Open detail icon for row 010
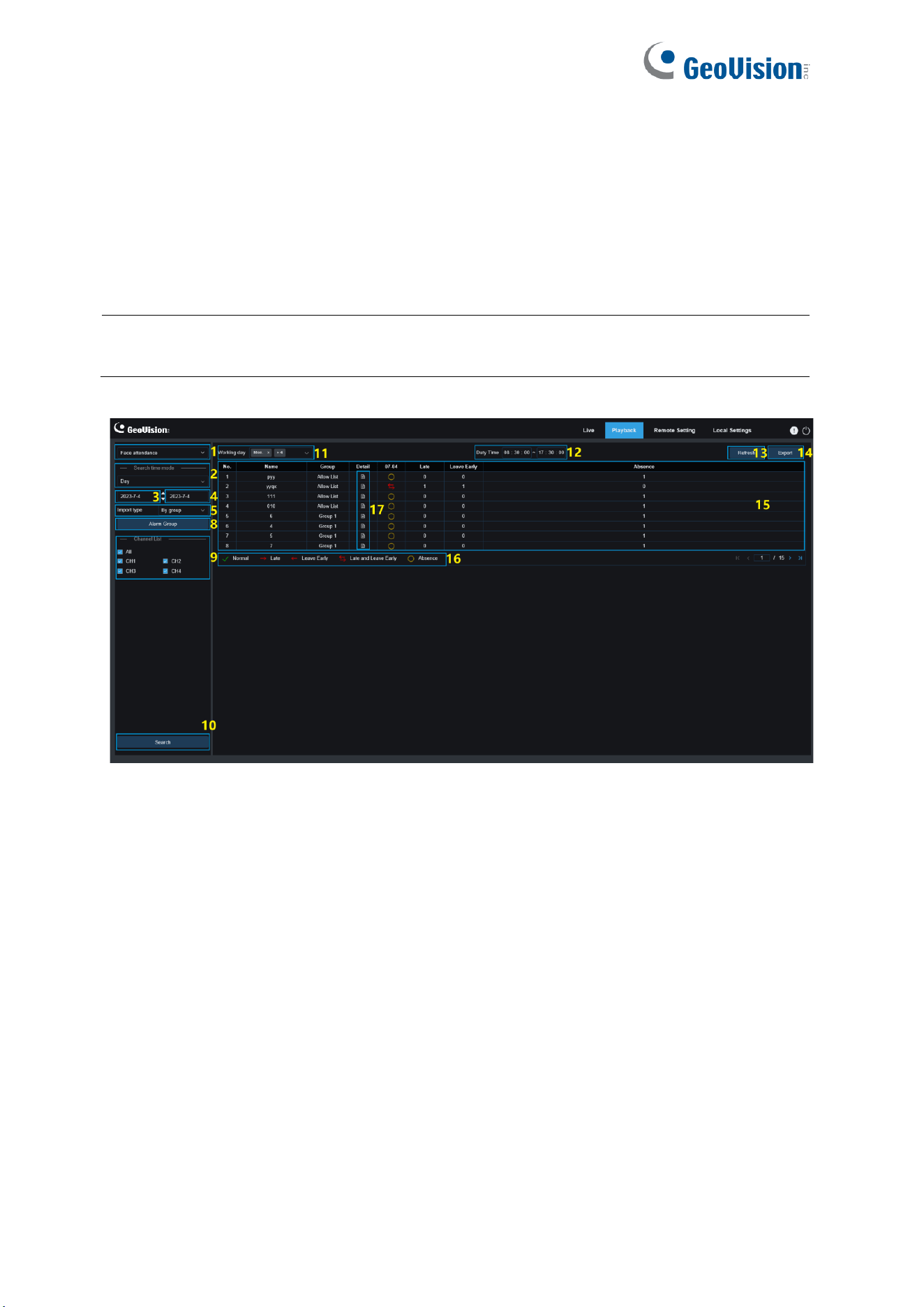The image size is (924, 1307). [x=363, y=506]
